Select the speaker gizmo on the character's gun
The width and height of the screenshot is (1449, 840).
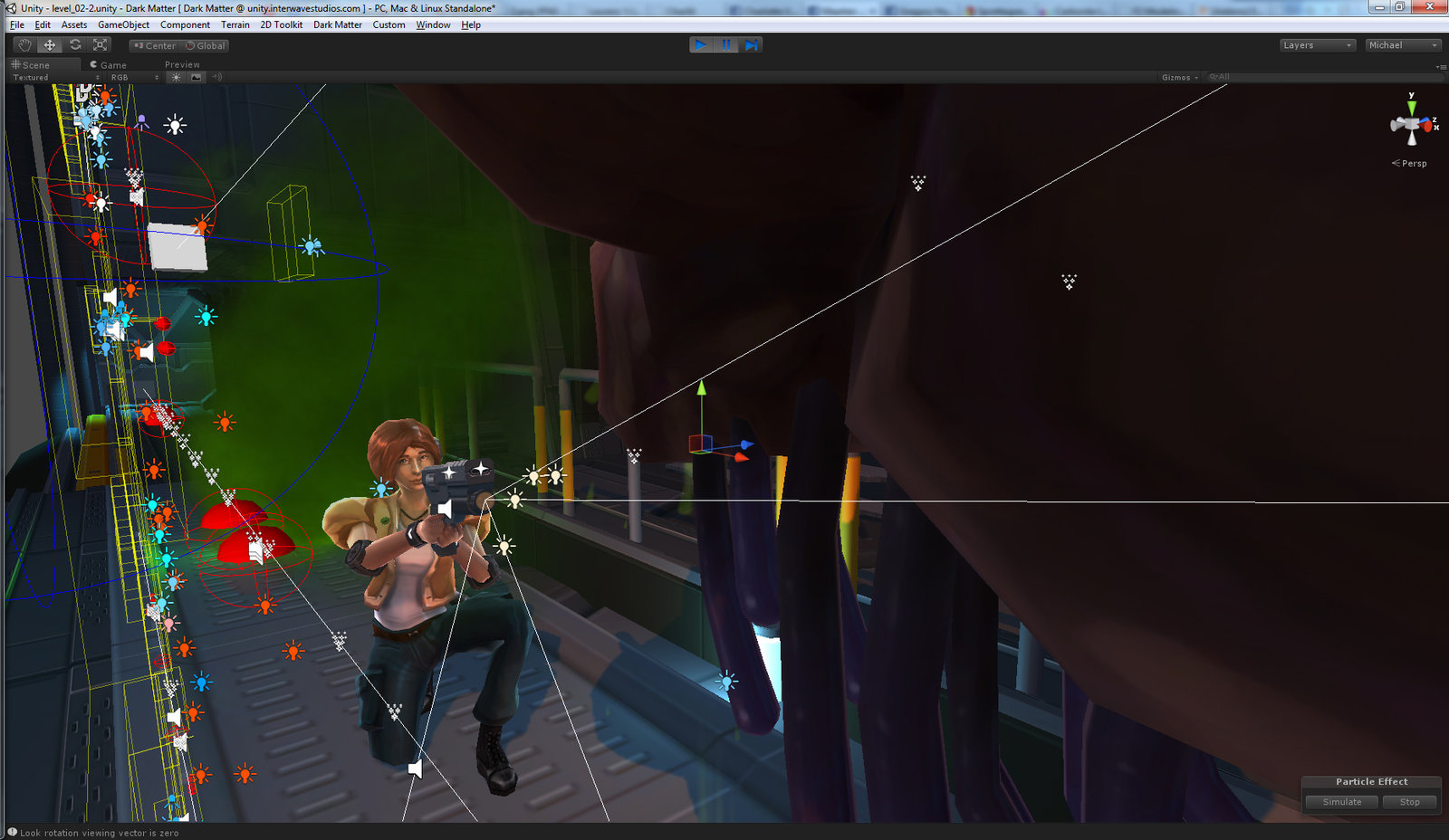[445, 509]
